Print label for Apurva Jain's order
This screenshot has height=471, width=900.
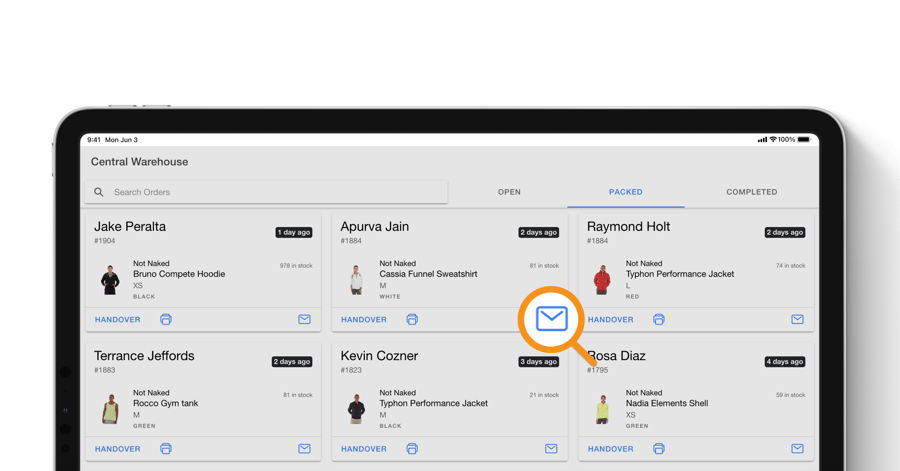pyautogui.click(x=412, y=320)
